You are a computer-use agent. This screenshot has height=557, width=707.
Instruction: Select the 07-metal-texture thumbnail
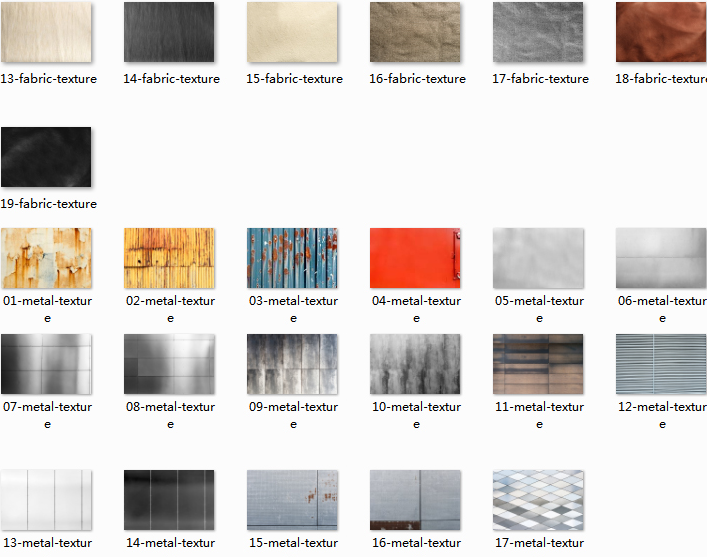[x=46, y=364]
